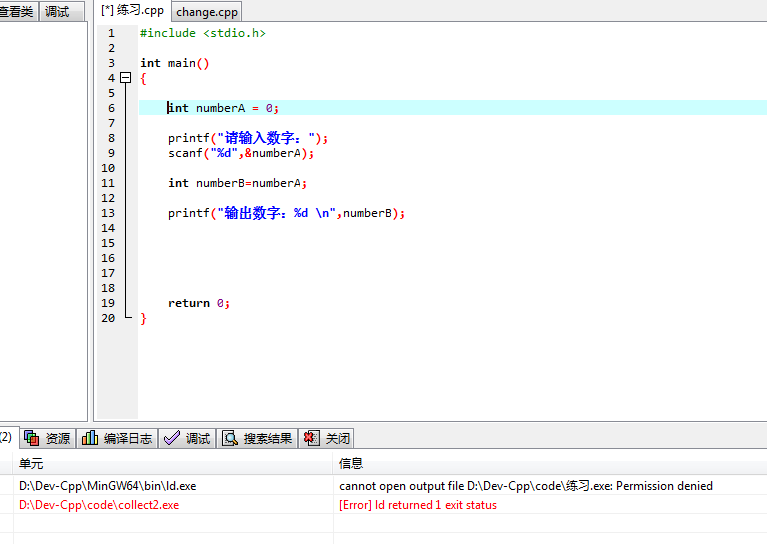Open the 编译日志 bottom panel tab

117,438
